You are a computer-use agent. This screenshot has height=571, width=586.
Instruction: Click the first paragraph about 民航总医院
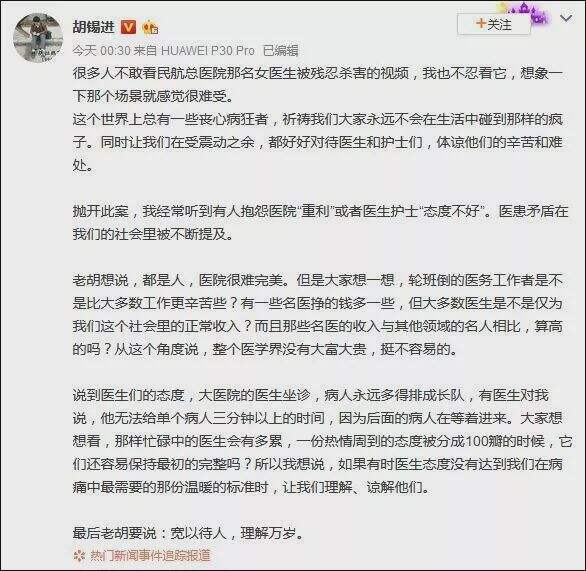(x=318, y=85)
